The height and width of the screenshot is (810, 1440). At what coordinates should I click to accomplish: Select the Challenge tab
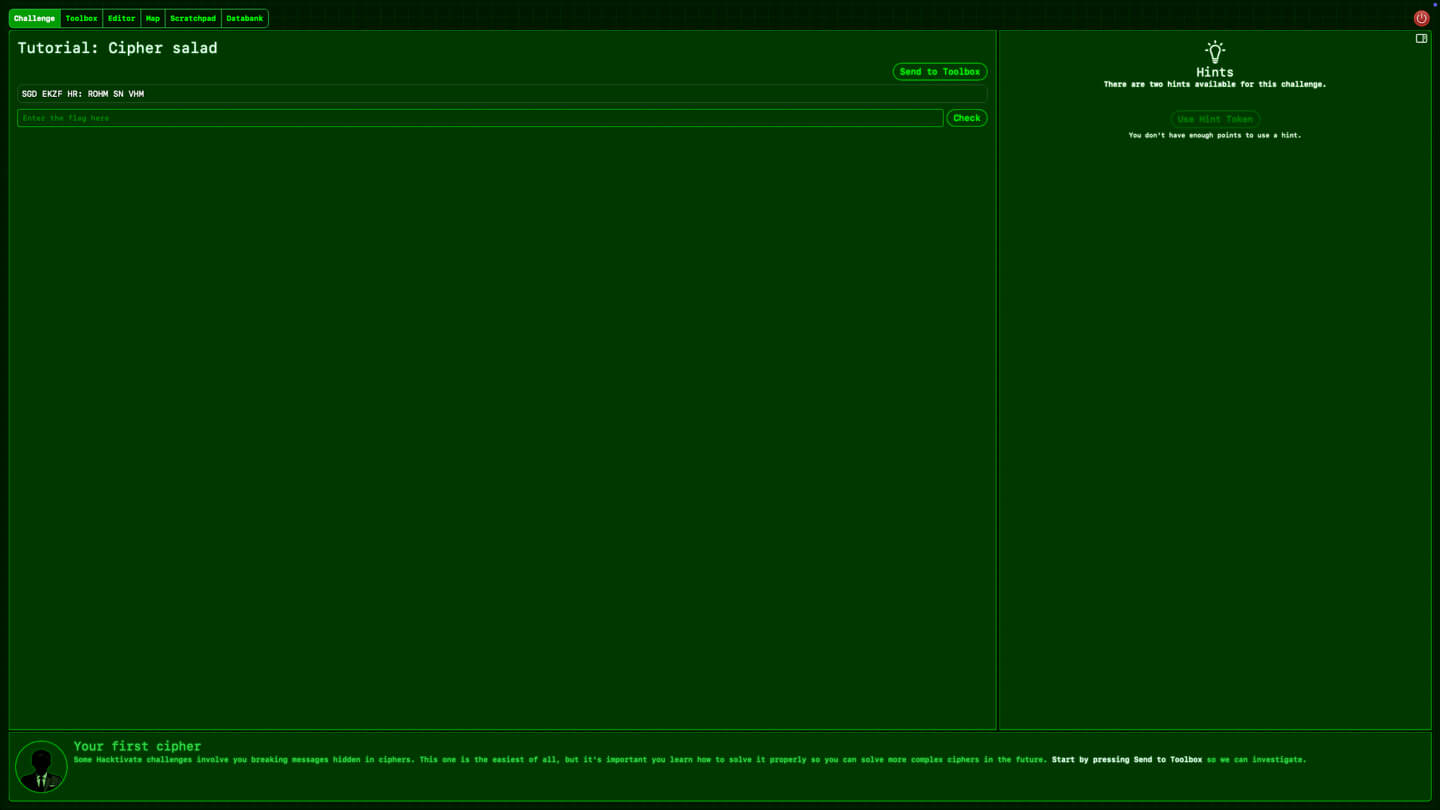34,18
